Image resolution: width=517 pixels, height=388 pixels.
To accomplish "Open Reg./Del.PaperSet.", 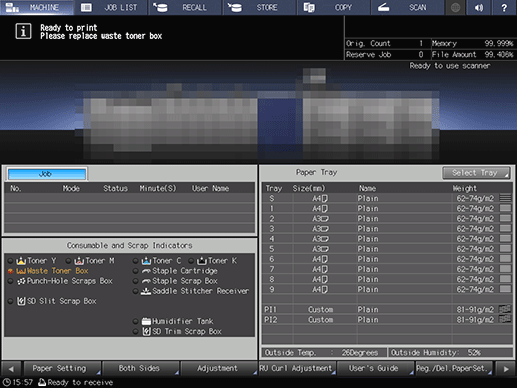I will point(454,369).
